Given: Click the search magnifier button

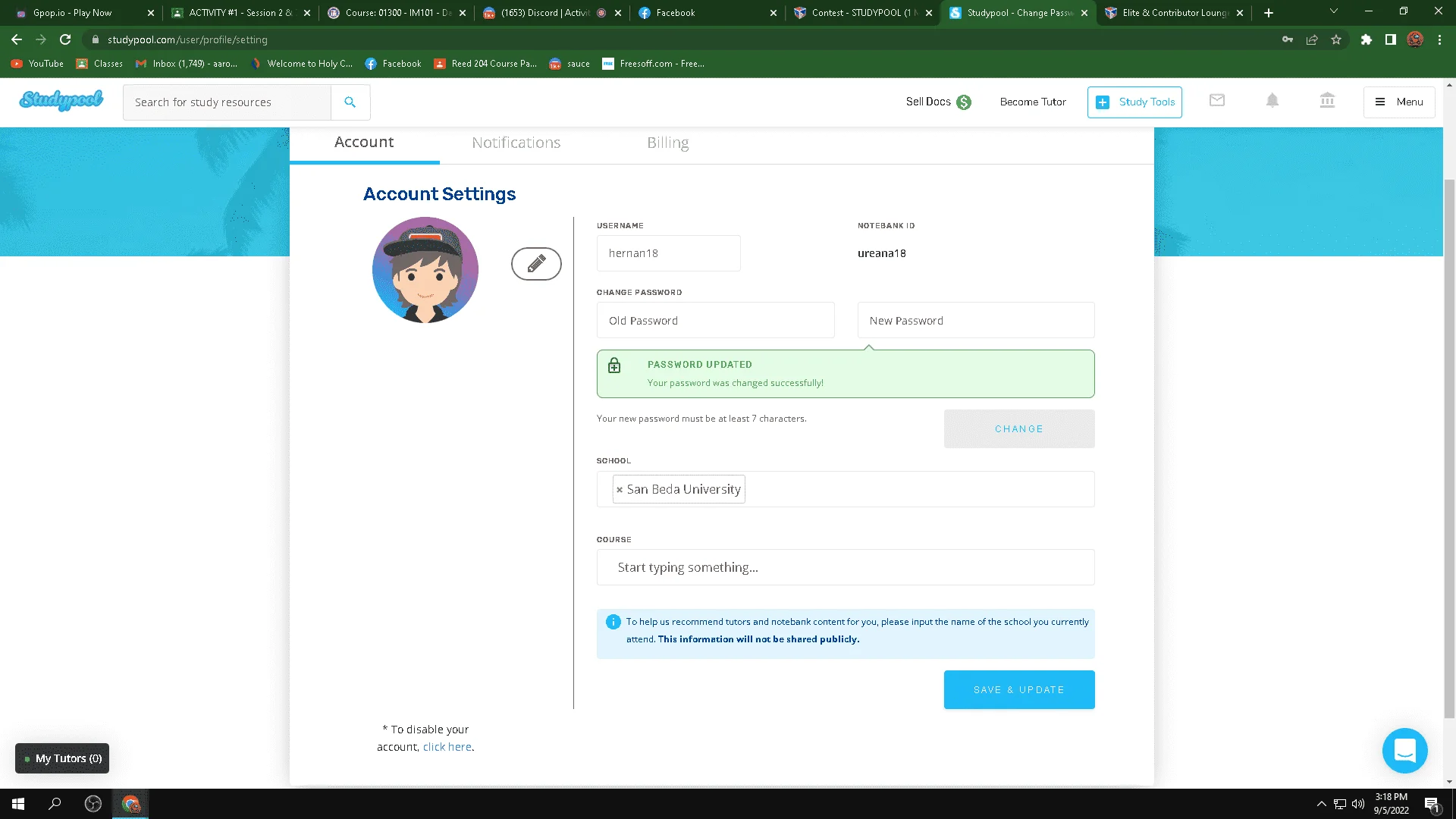Looking at the screenshot, I should click(x=350, y=102).
